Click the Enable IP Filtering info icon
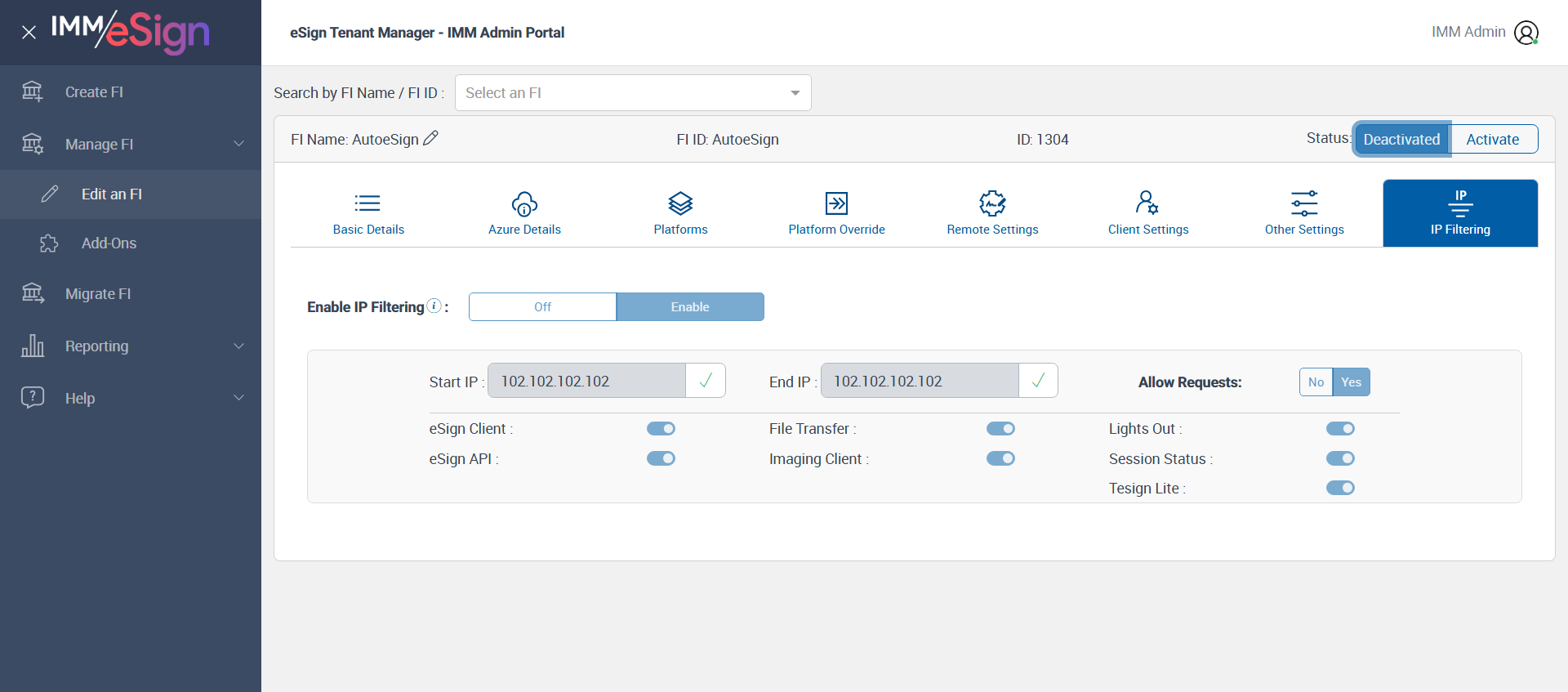This screenshot has height=692, width=1568. [x=434, y=306]
